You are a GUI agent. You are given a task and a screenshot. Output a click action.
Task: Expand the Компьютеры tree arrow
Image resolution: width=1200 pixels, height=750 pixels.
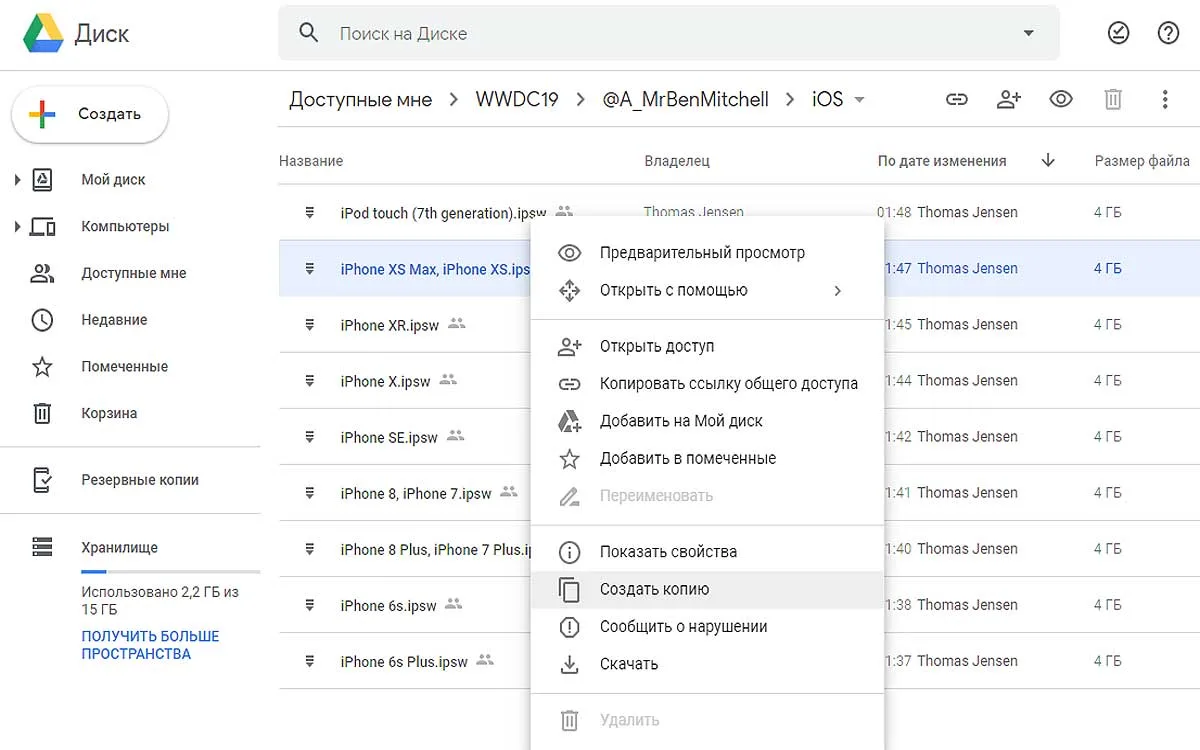[17, 227]
